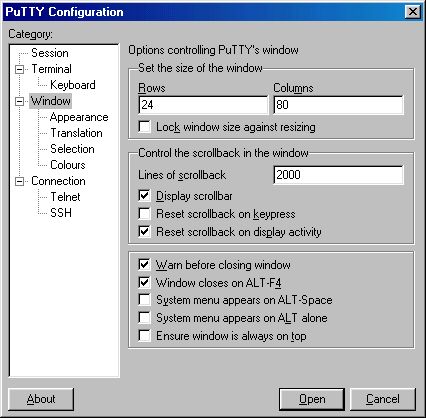
Task: Enable Reset scrollback on keypress
Action: (x=144, y=214)
